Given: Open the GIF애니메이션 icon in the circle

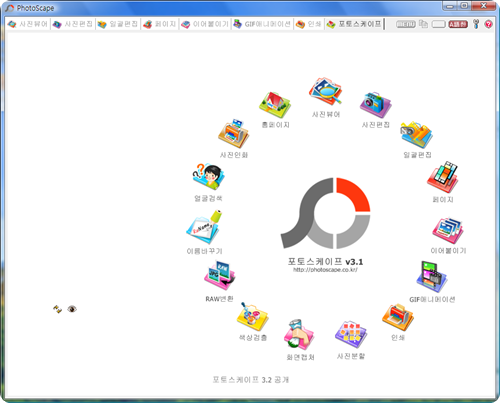Looking at the screenshot, I should click(x=432, y=277).
